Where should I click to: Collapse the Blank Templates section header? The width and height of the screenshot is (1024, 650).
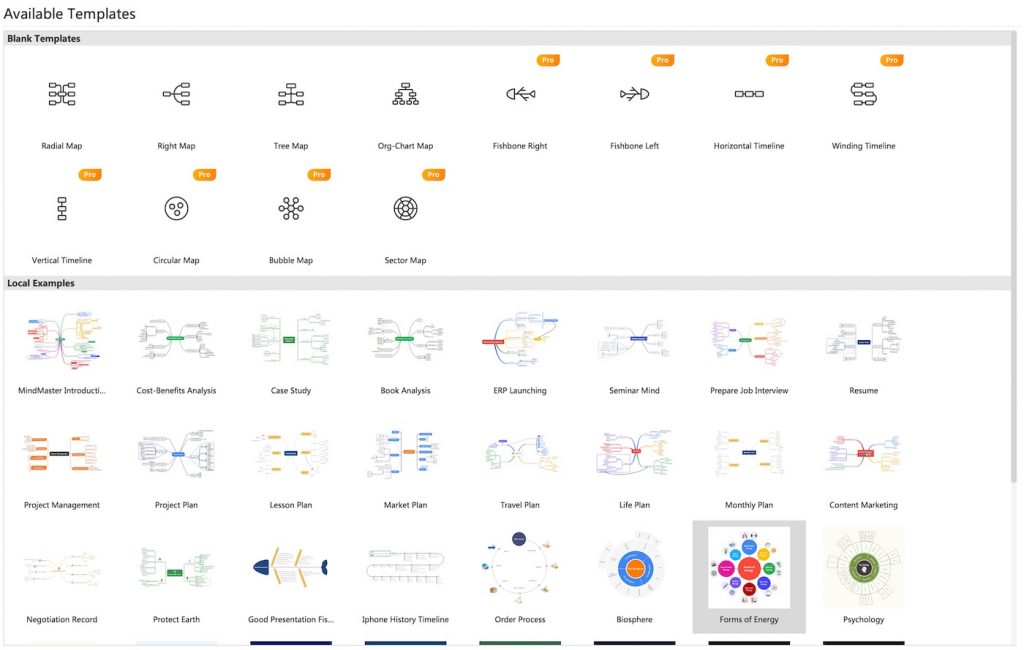[43, 38]
